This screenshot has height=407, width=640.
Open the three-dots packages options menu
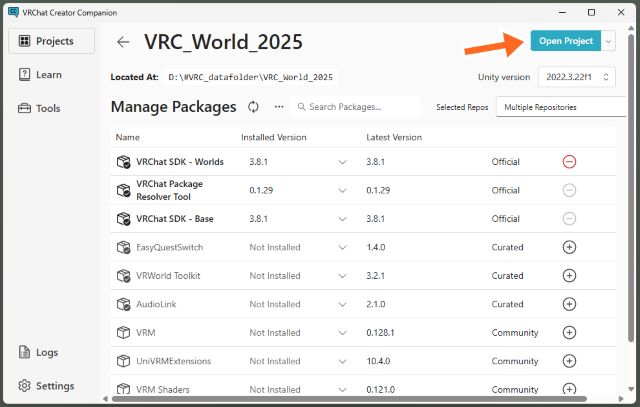(x=279, y=107)
